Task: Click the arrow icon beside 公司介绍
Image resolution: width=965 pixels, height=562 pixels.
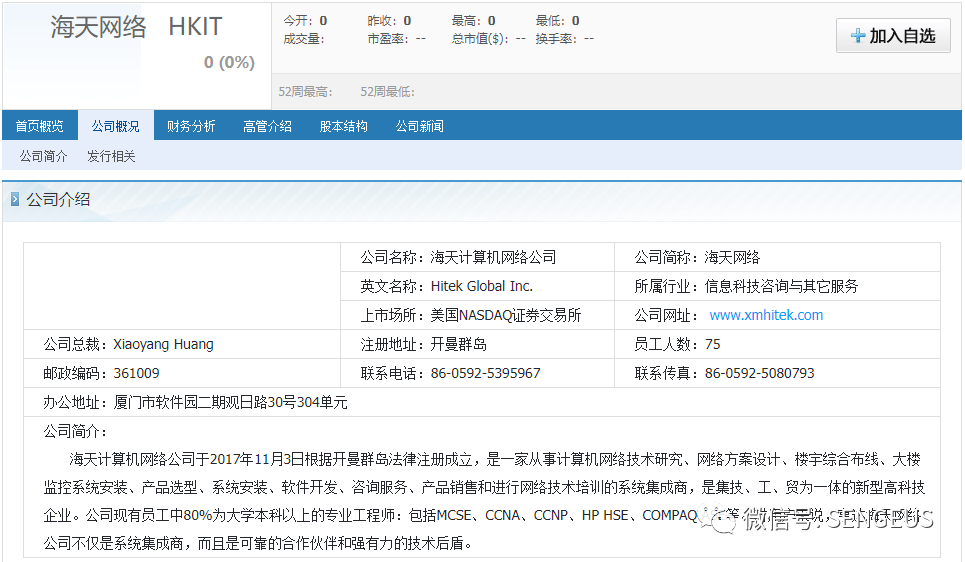Action: (x=15, y=199)
